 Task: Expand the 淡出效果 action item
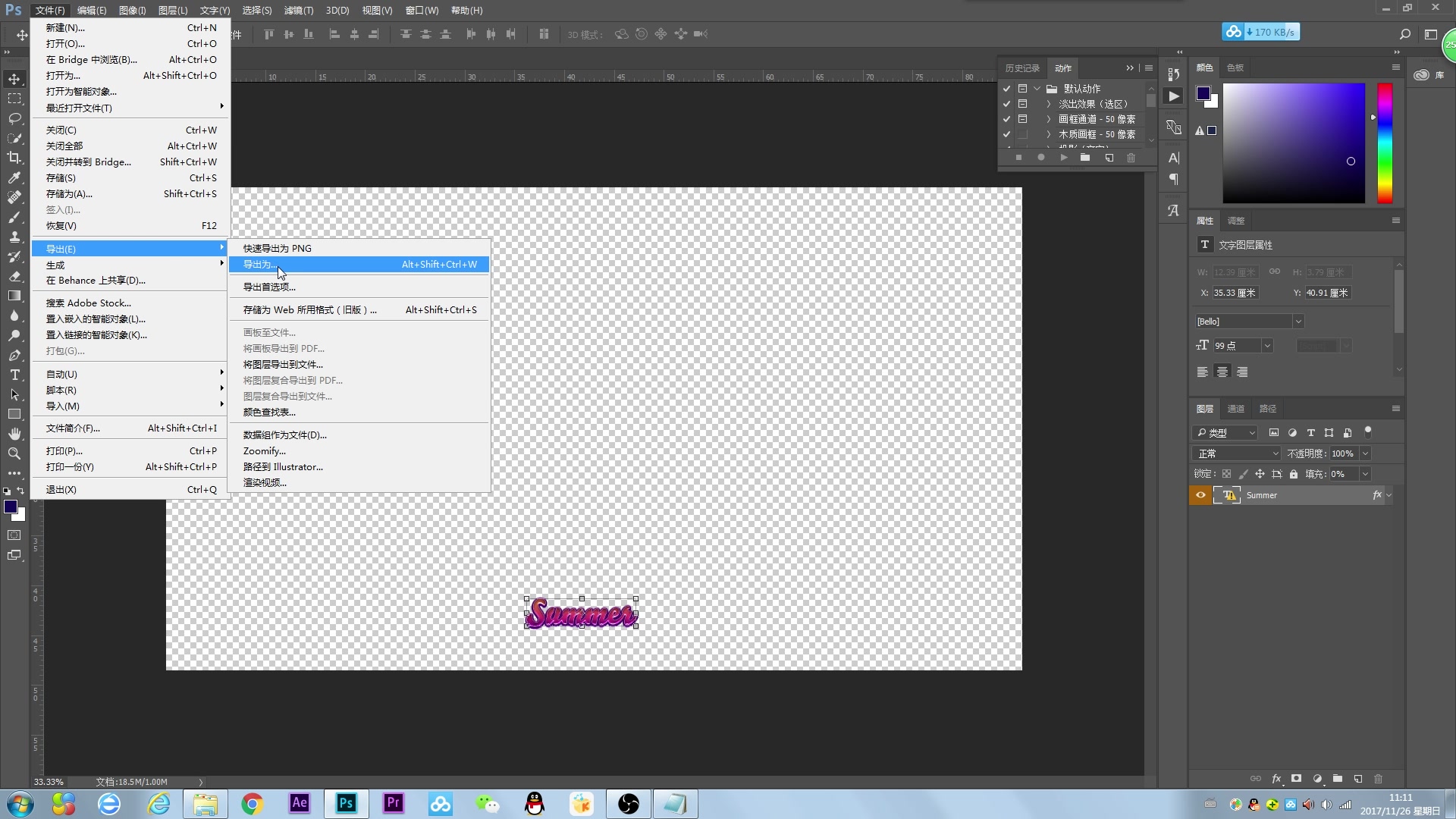[1049, 104]
